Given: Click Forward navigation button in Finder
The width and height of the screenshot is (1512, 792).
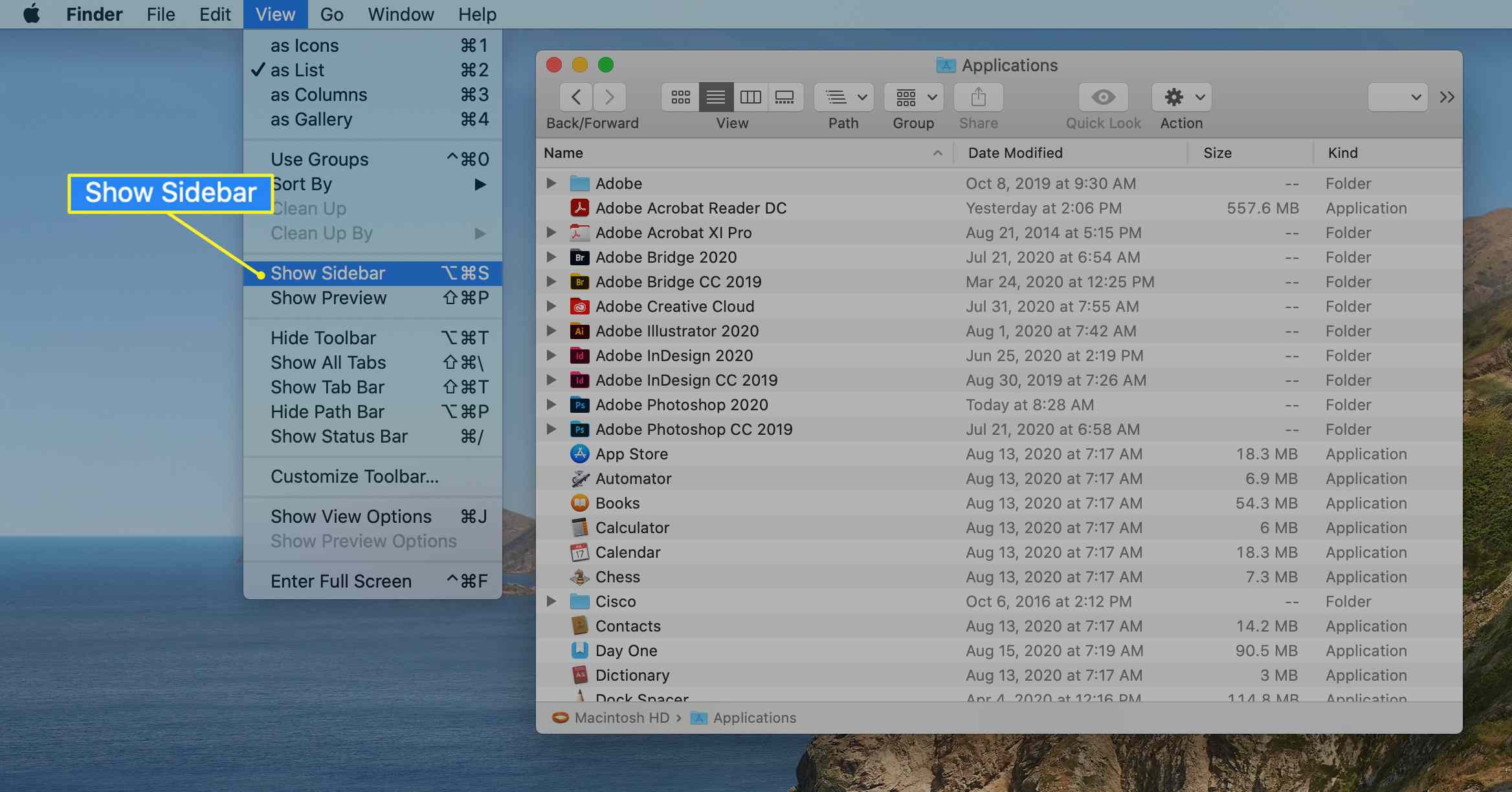Looking at the screenshot, I should coord(608,97).
